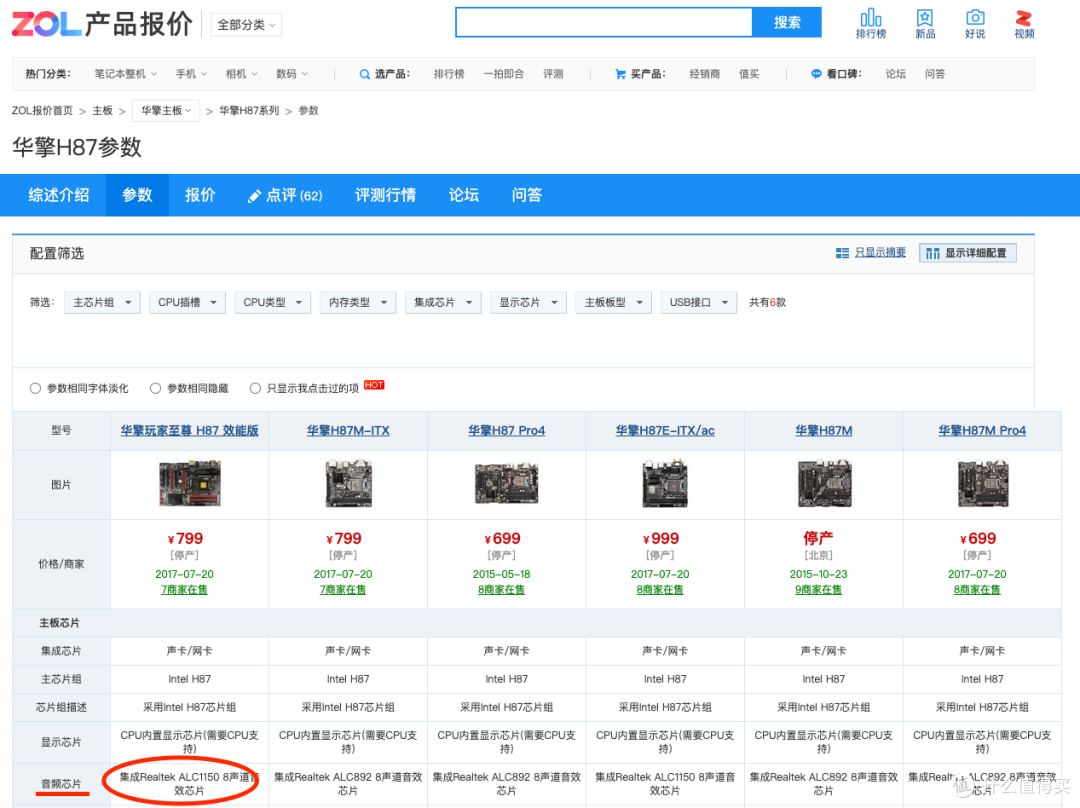Expand the 全部分类 category dropdown

point(246,25)
